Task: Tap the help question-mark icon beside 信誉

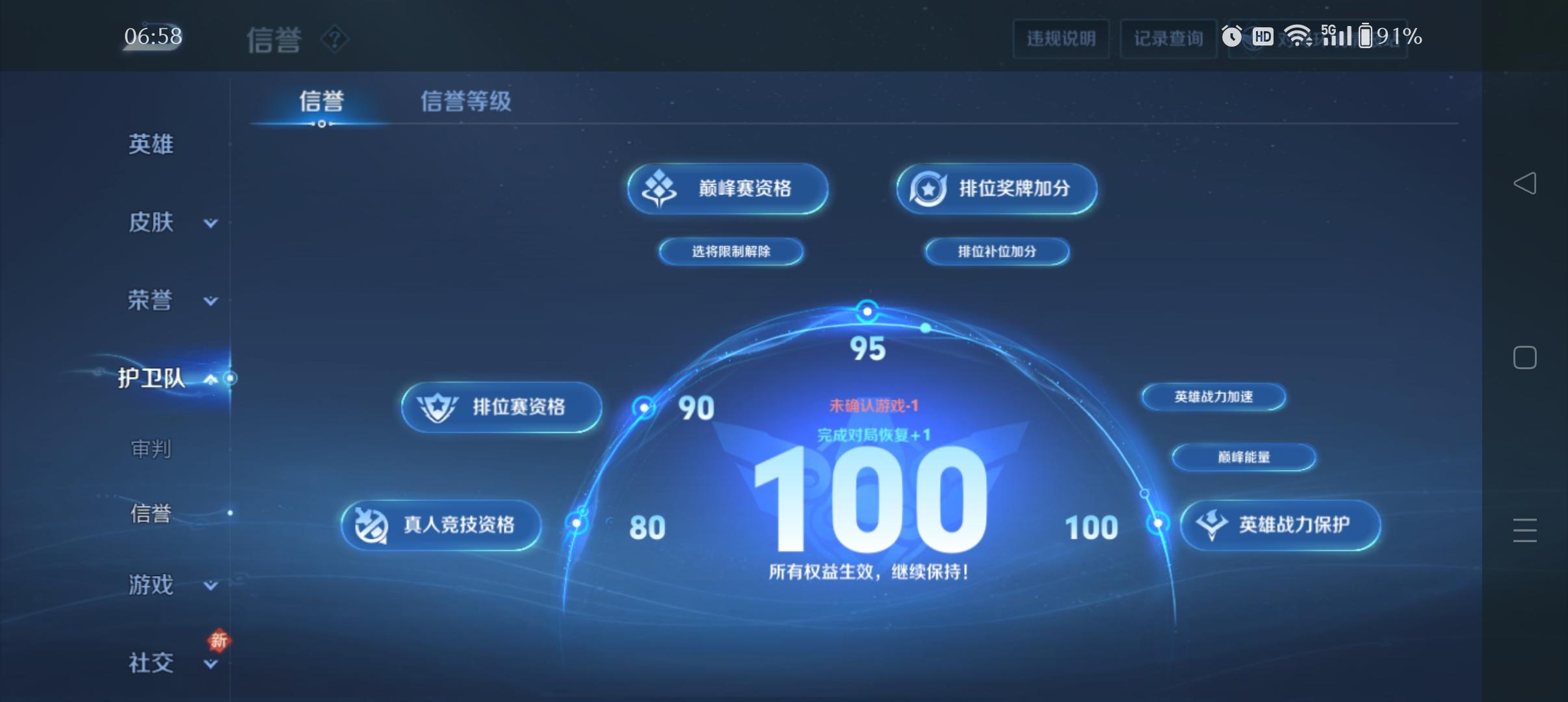Action: 335,40
